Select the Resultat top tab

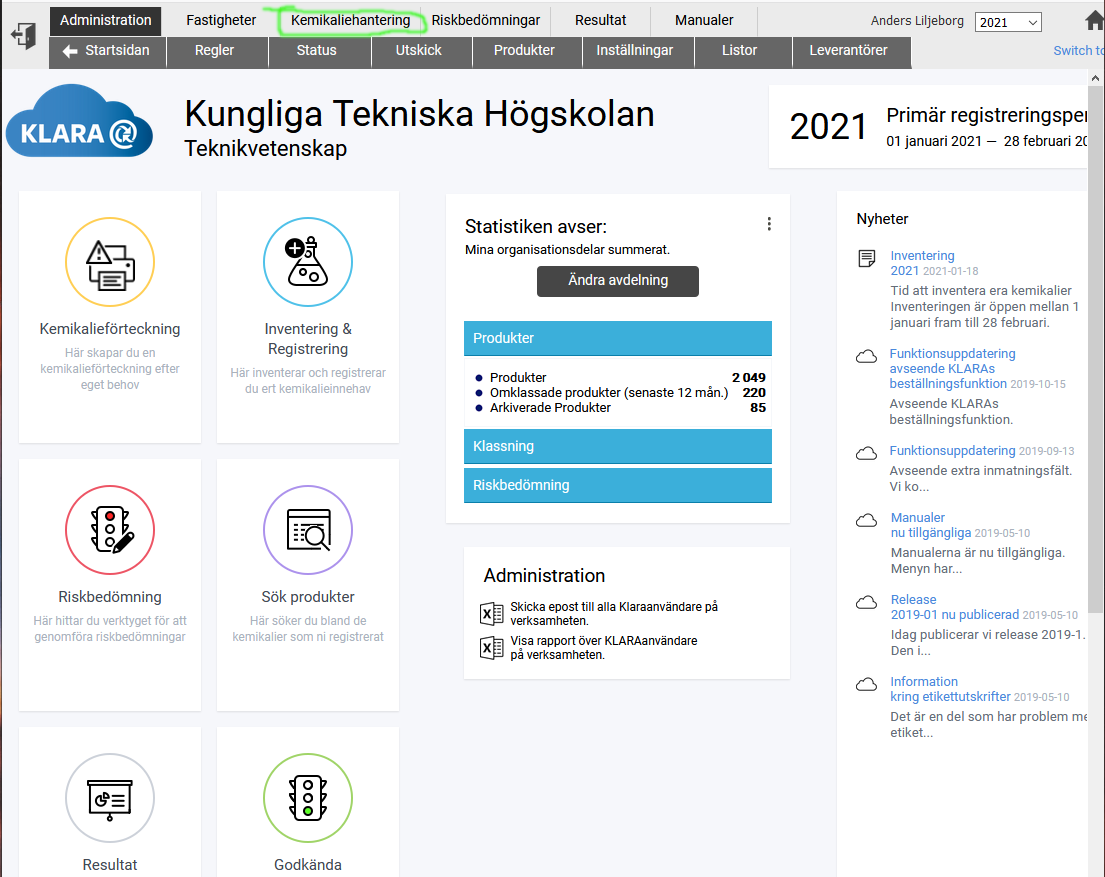point(600,20)
